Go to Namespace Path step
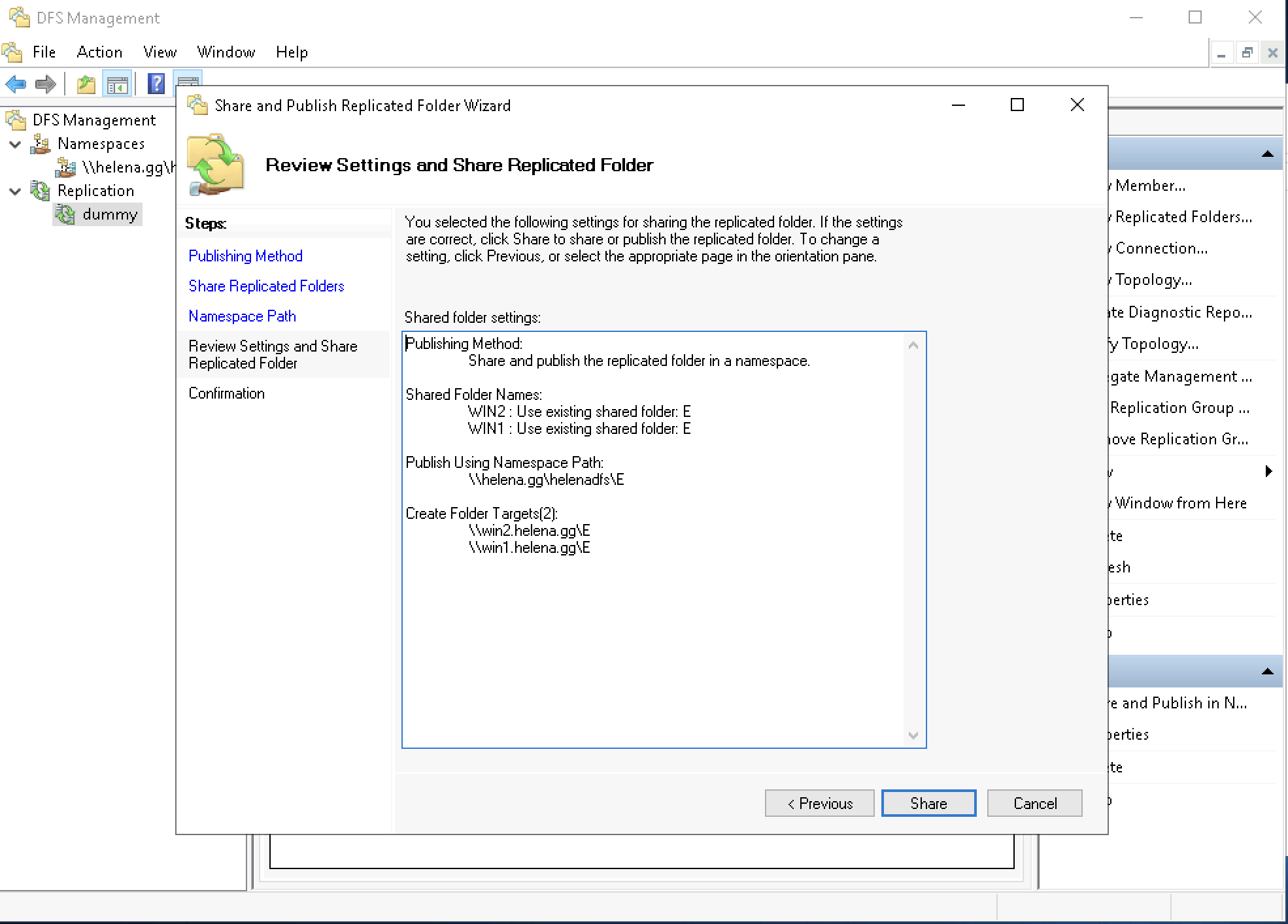Viewport: 1288px width, 924px height. coord(242,316)
